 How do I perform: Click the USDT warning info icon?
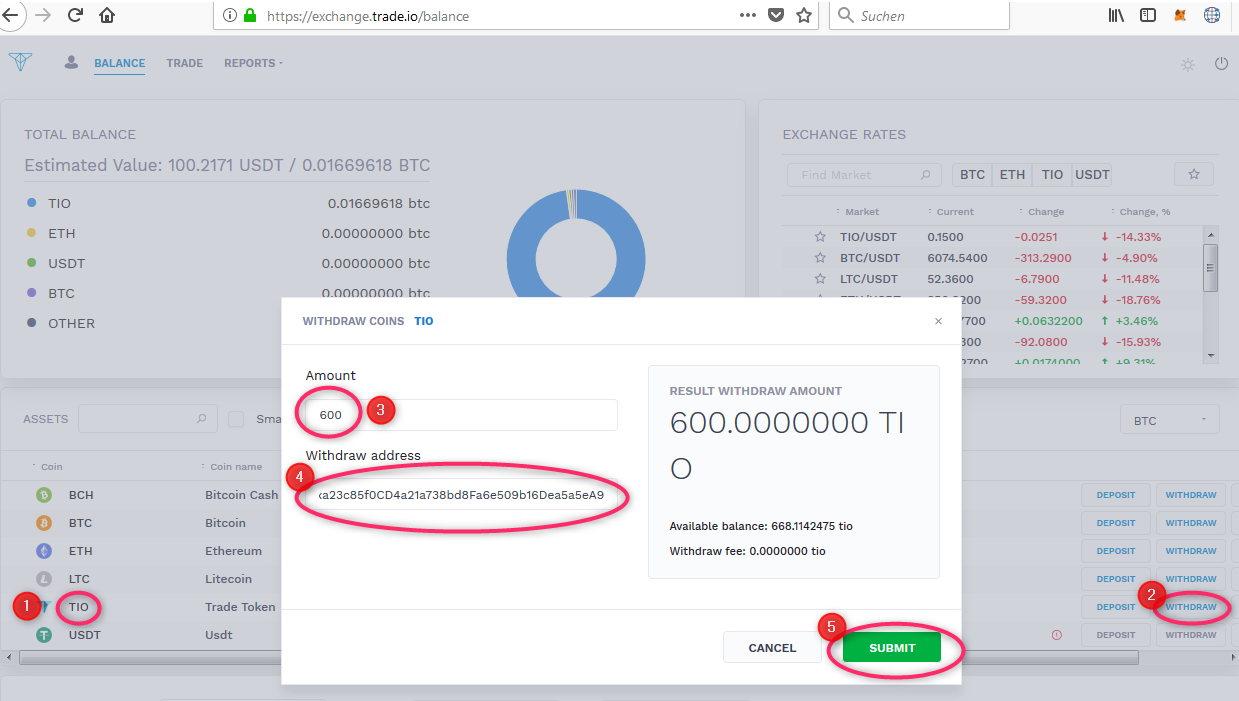point(1057,635)
